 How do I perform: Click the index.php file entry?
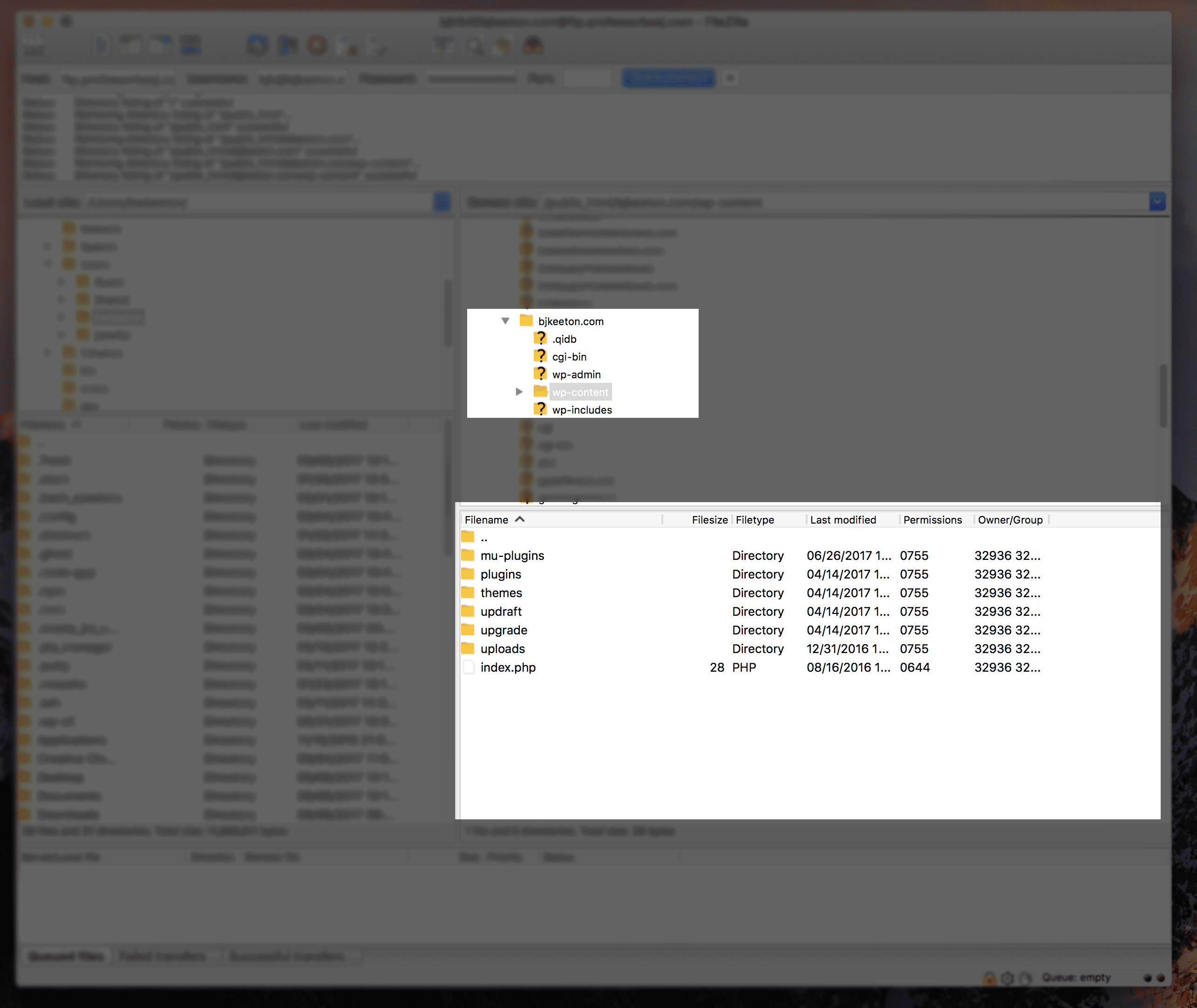508,667
